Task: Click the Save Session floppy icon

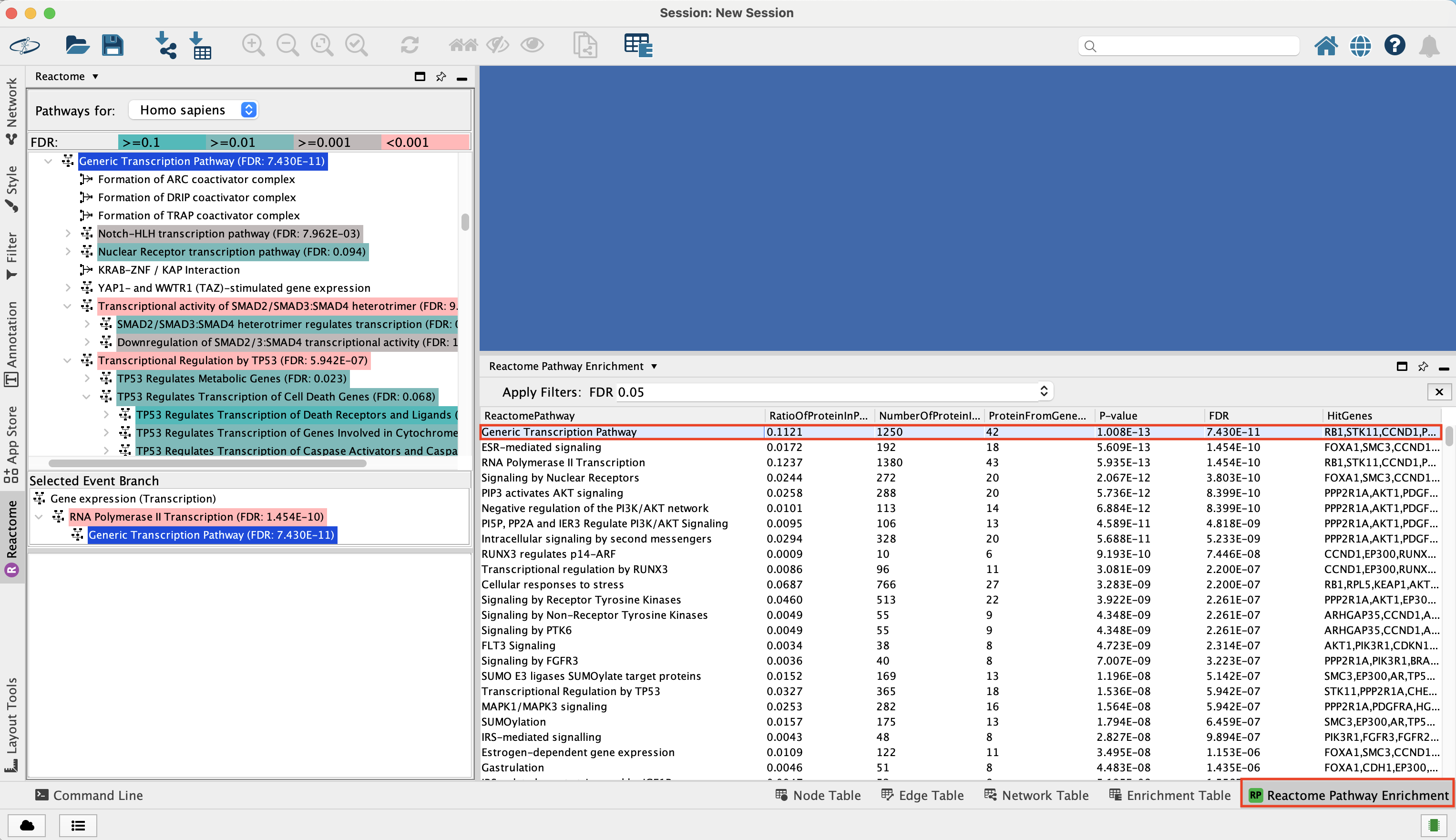Action: tap(113, 45)
